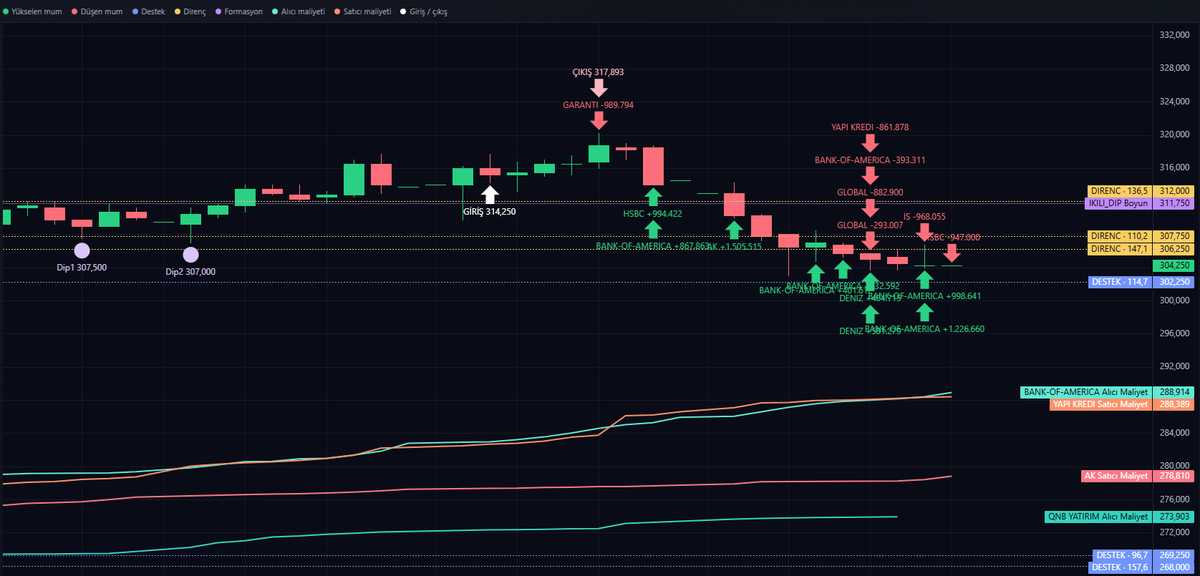Click the green arrow above AK +1.505.515
The height and width of the screenshot is (576, 1200).
click(x=734, y=229)
